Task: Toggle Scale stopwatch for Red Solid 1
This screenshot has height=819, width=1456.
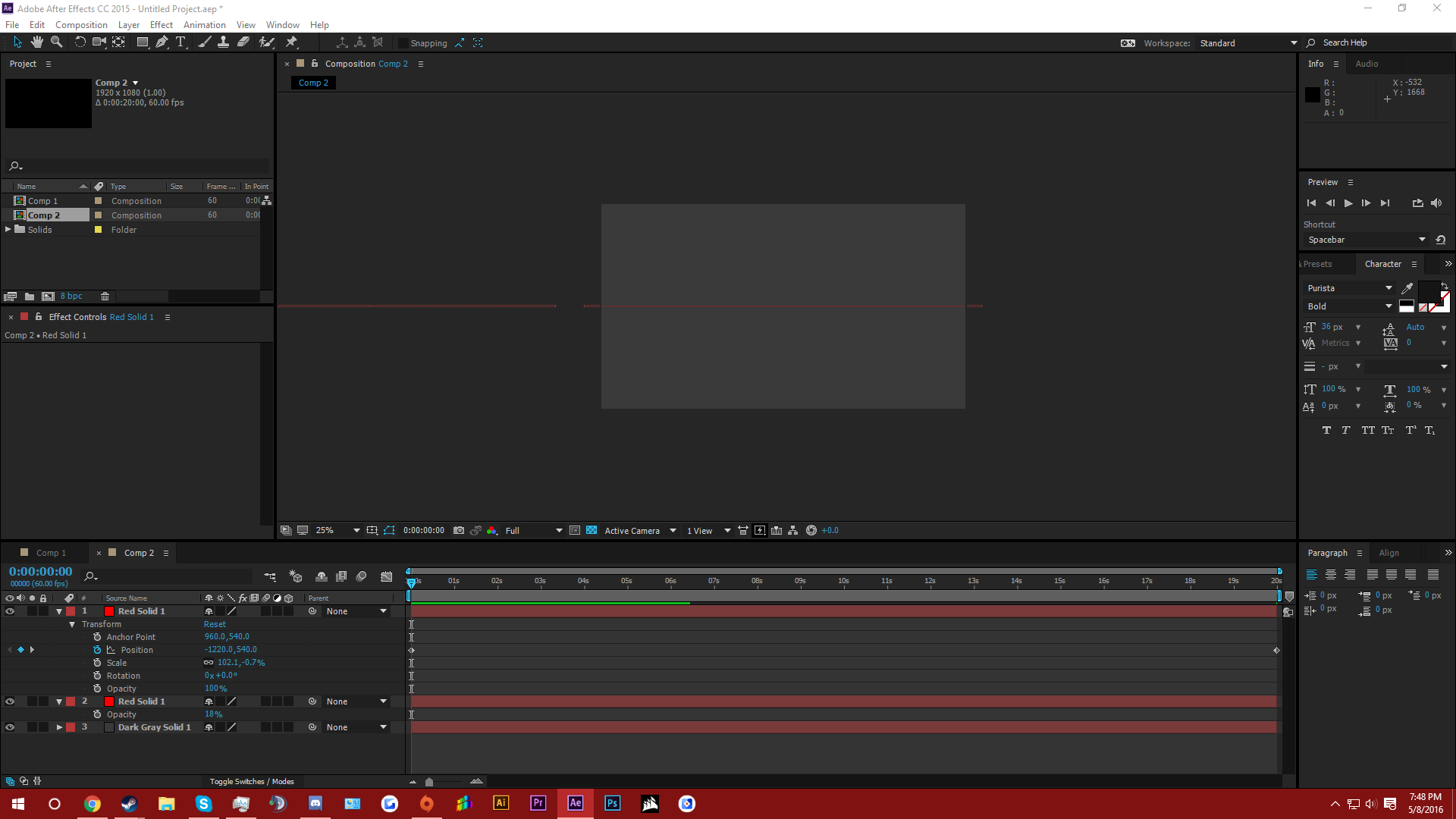Action: click(x=97, y=663)
